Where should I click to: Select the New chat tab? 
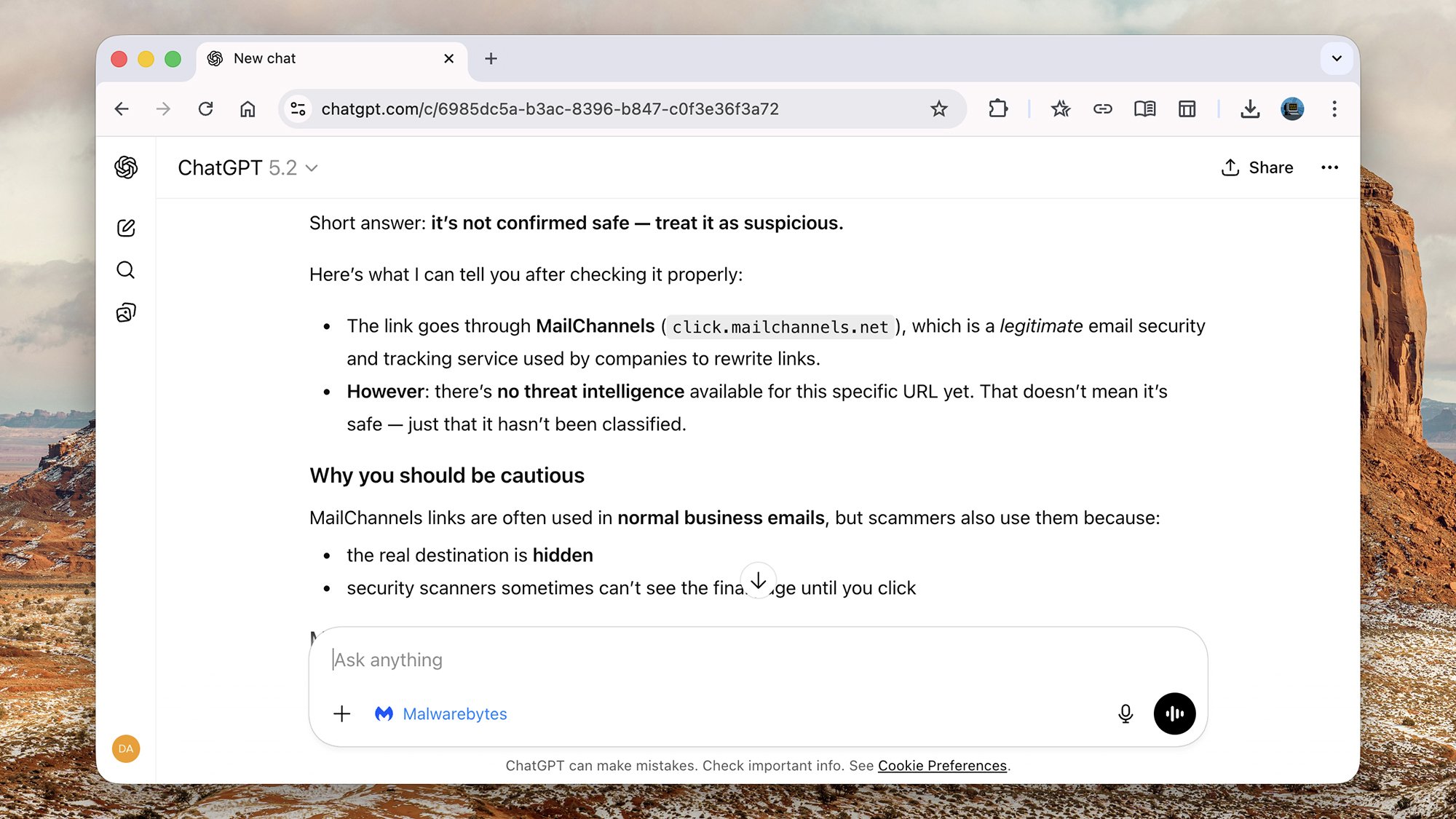(x=331, y=60)
